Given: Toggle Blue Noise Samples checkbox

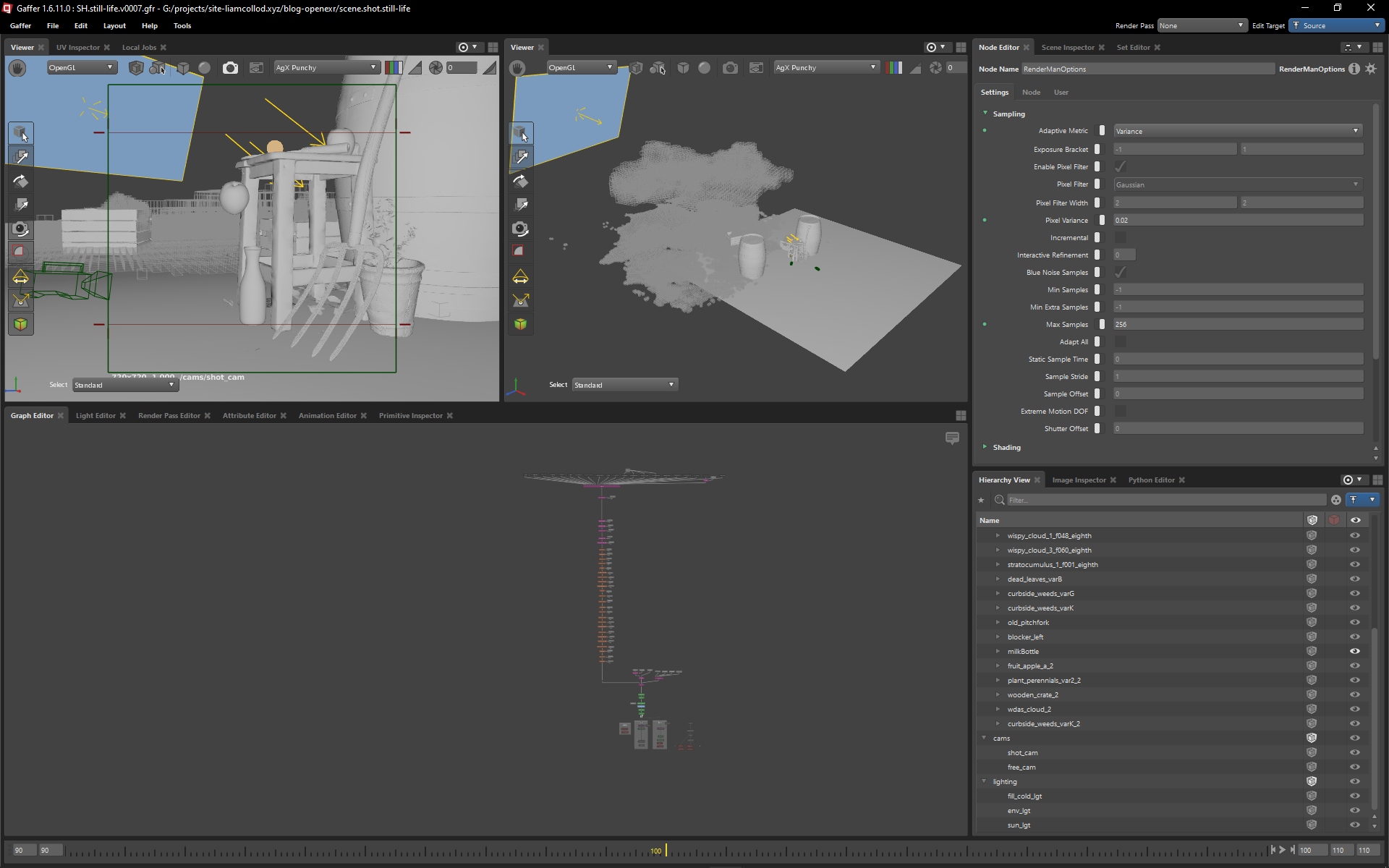Looking at the screenshot, I should (x=1121, y=272).
